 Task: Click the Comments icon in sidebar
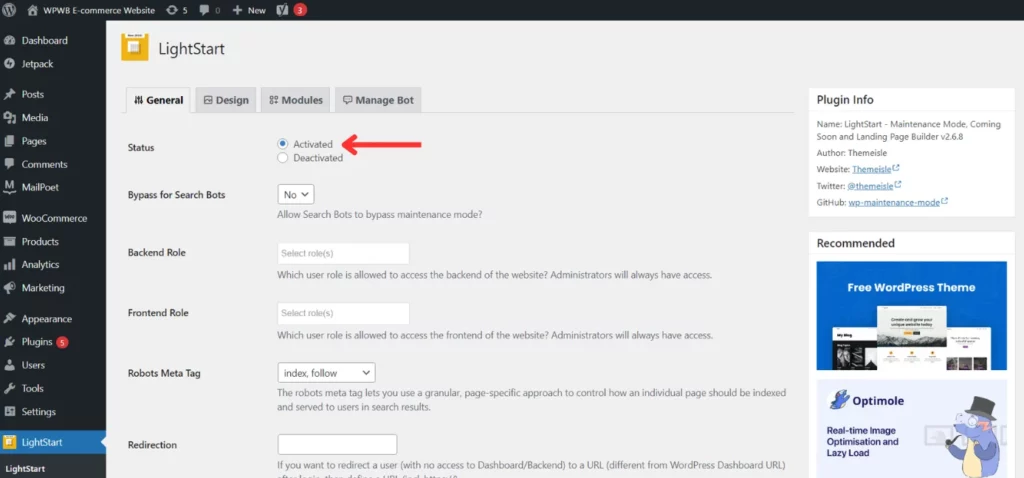(x=9, y=164)
